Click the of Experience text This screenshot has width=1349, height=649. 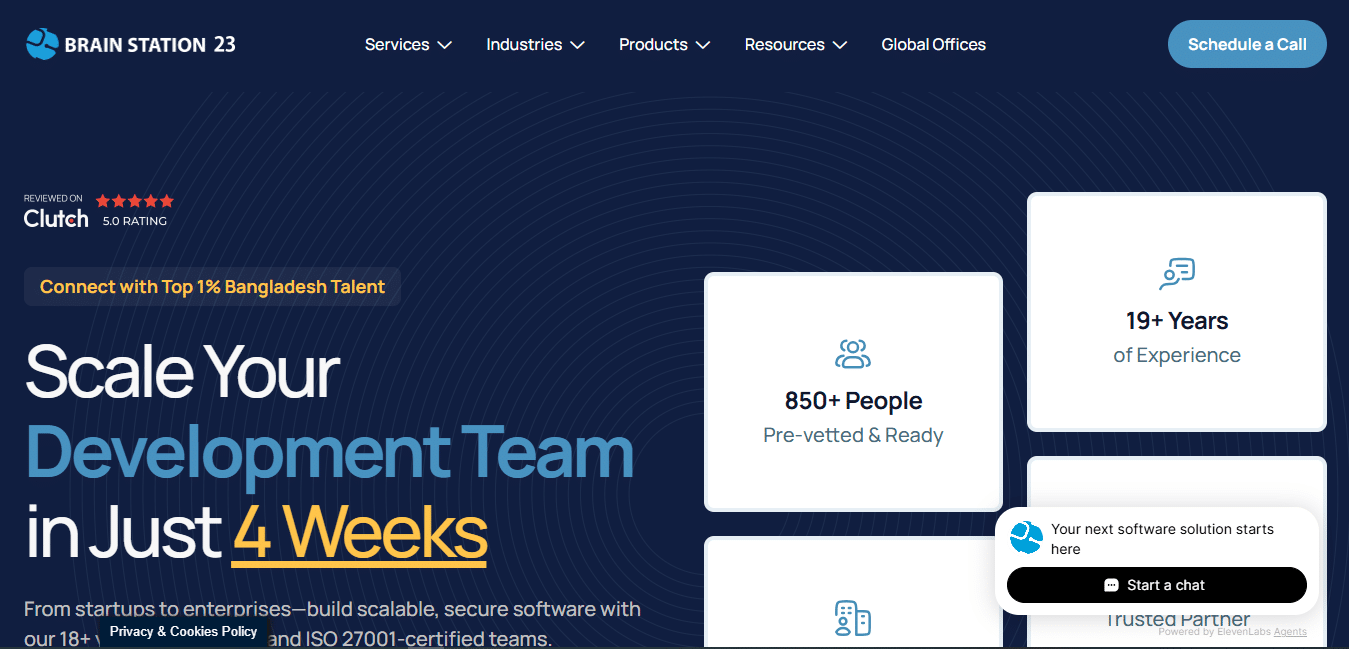coord(1177,355)
